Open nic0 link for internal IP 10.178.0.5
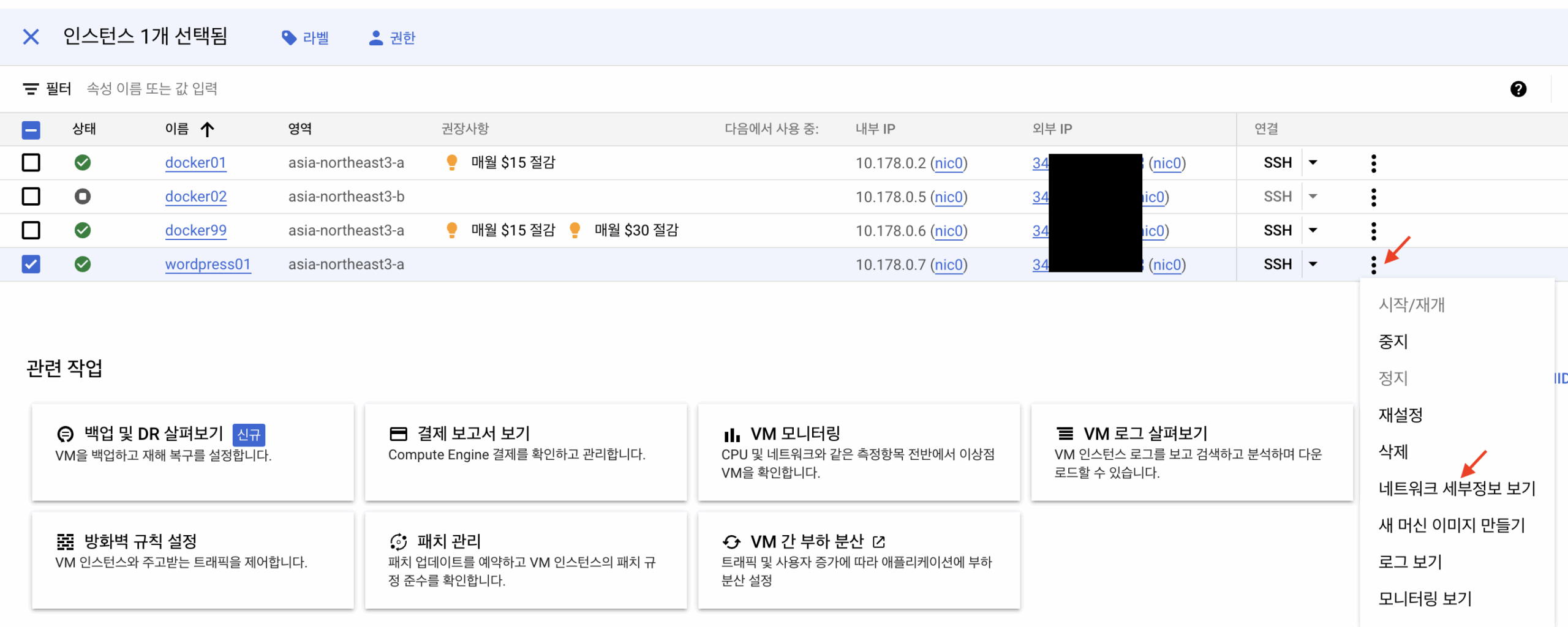 tap(949, 197)
